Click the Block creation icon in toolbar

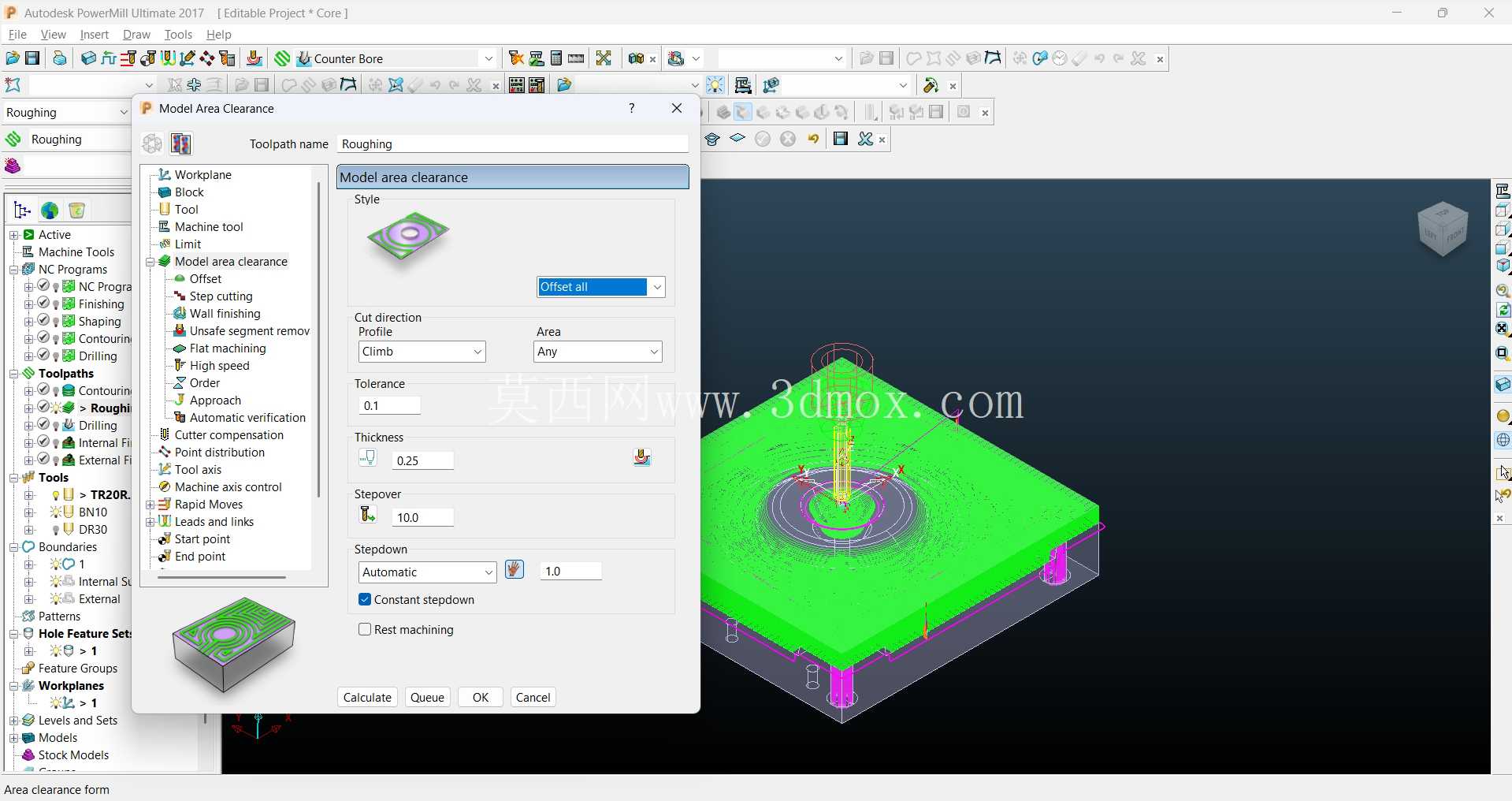88,58
